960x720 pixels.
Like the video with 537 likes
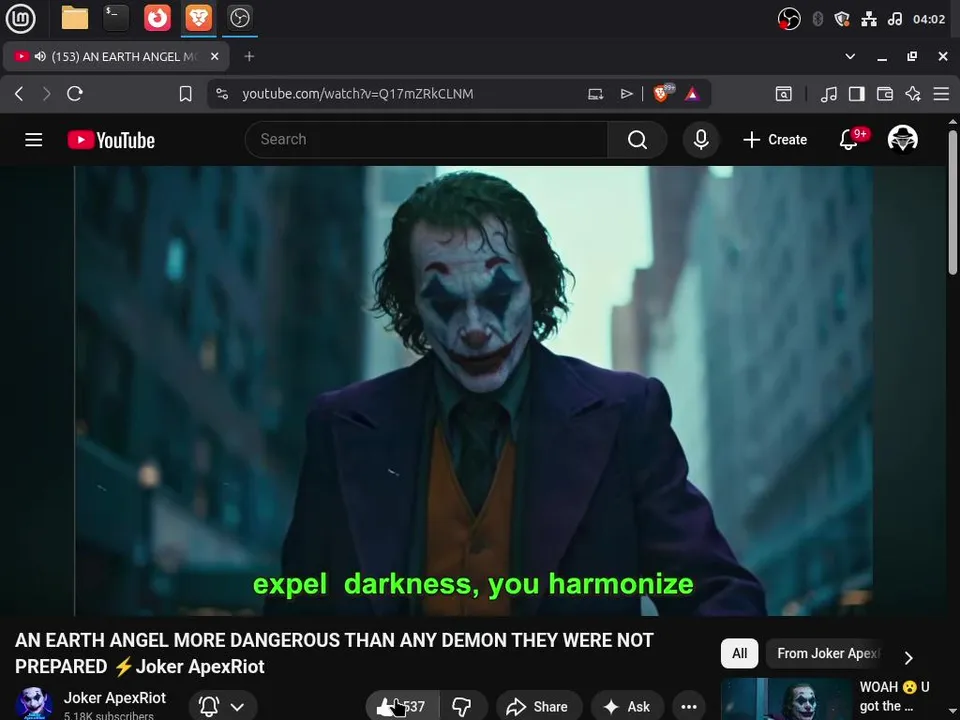tap(402, 707)
